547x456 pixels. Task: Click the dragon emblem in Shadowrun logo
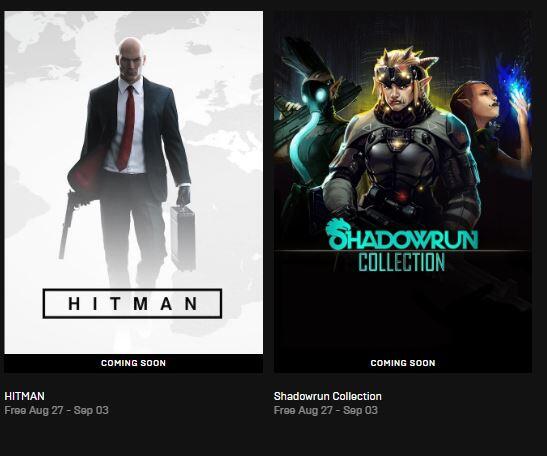(x=337, y=234)
